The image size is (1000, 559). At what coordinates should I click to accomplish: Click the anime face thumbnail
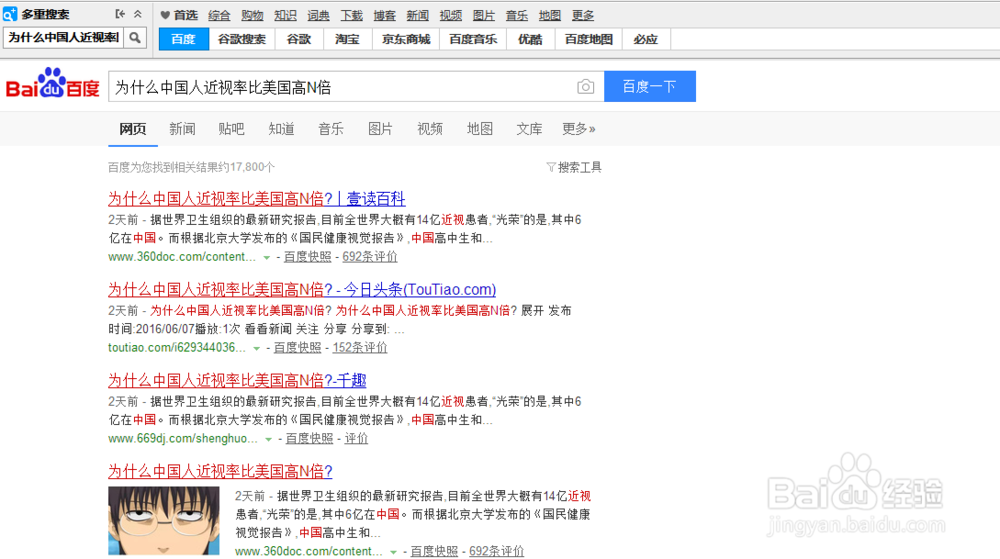pos(164,521)
